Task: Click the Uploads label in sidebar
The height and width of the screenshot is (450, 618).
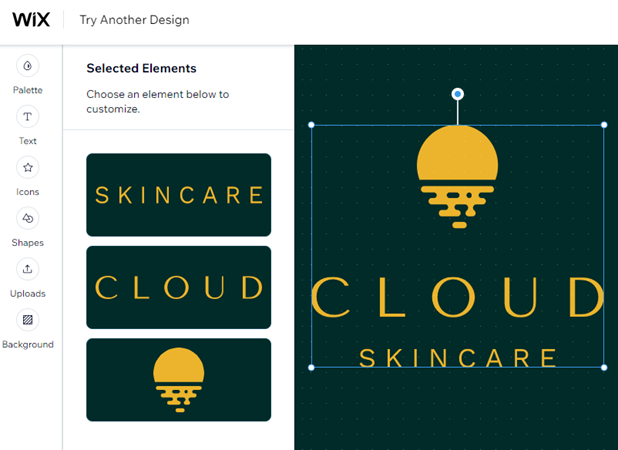Action: point(28,294)
